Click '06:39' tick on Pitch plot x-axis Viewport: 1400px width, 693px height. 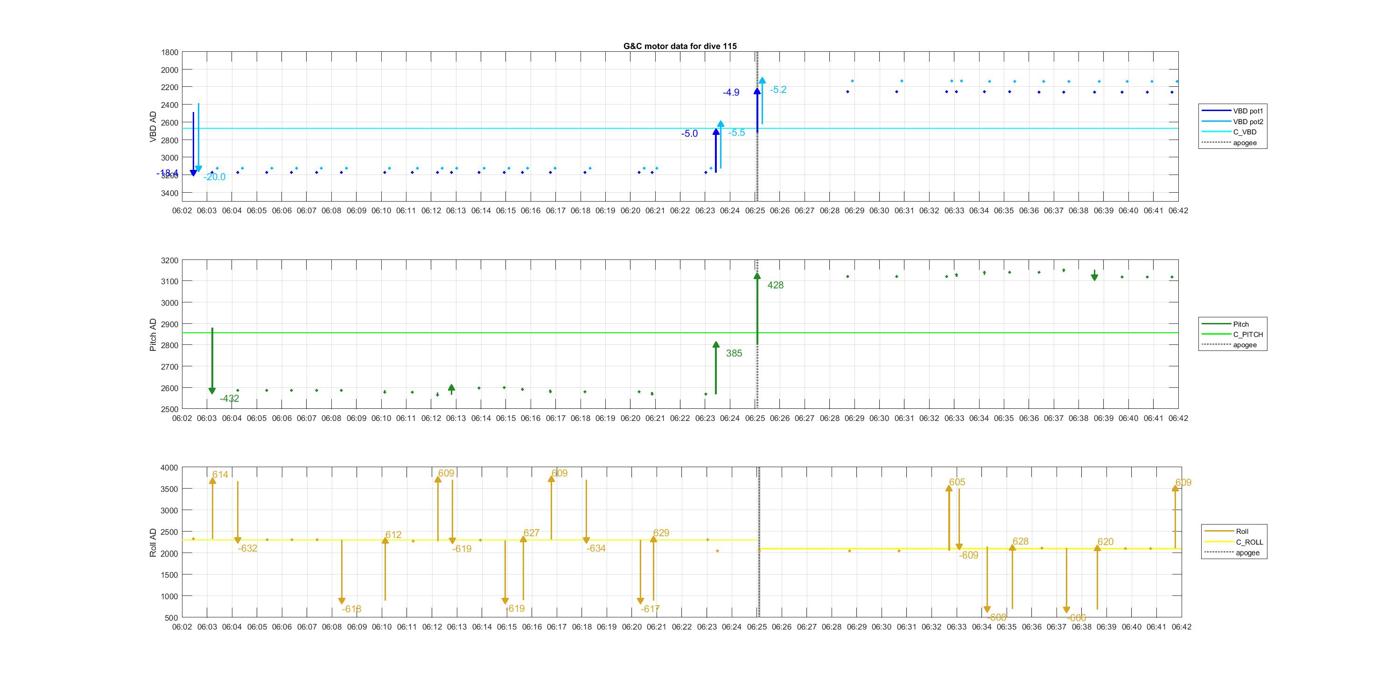click(x=1103, y=418)
